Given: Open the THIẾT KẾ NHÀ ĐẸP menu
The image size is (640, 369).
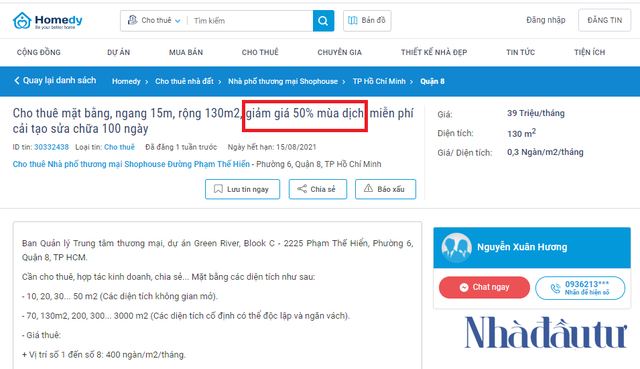Looking at the screenshot, I should [434, 52].
